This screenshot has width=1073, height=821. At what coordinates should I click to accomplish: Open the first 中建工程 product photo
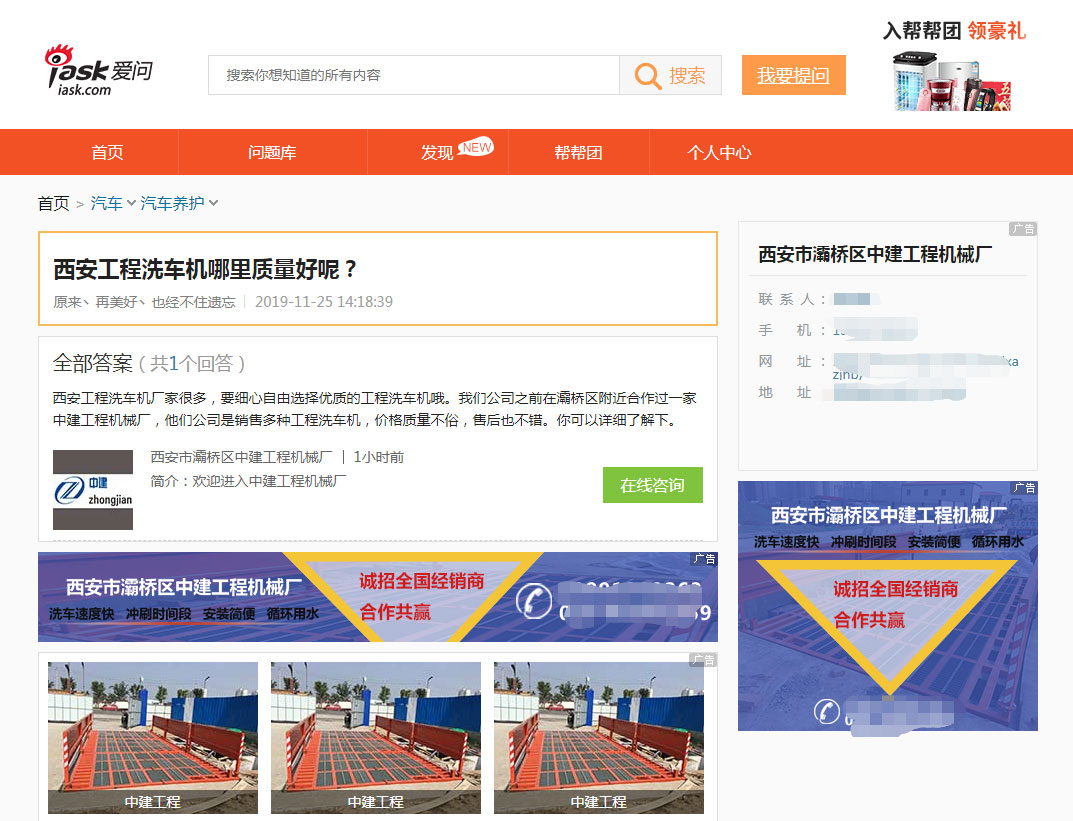tap(153, 738)
